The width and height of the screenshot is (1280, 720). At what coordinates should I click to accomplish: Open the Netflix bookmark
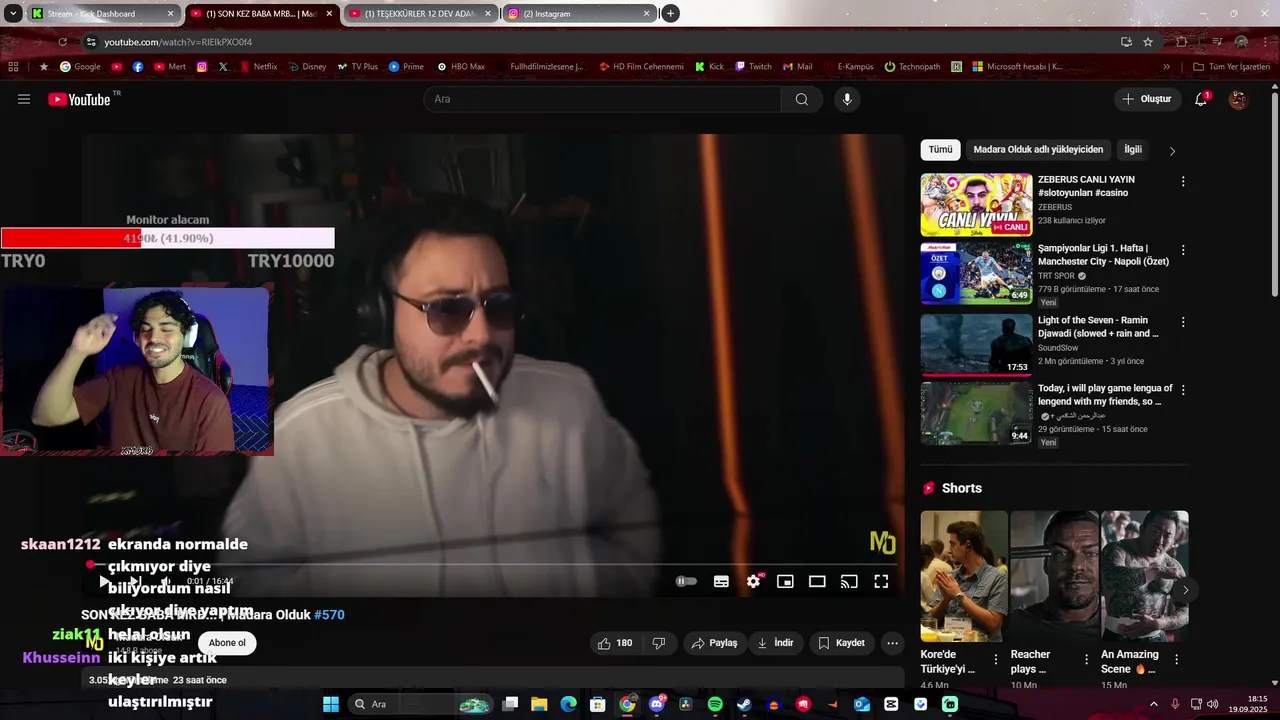pos(257,67)
